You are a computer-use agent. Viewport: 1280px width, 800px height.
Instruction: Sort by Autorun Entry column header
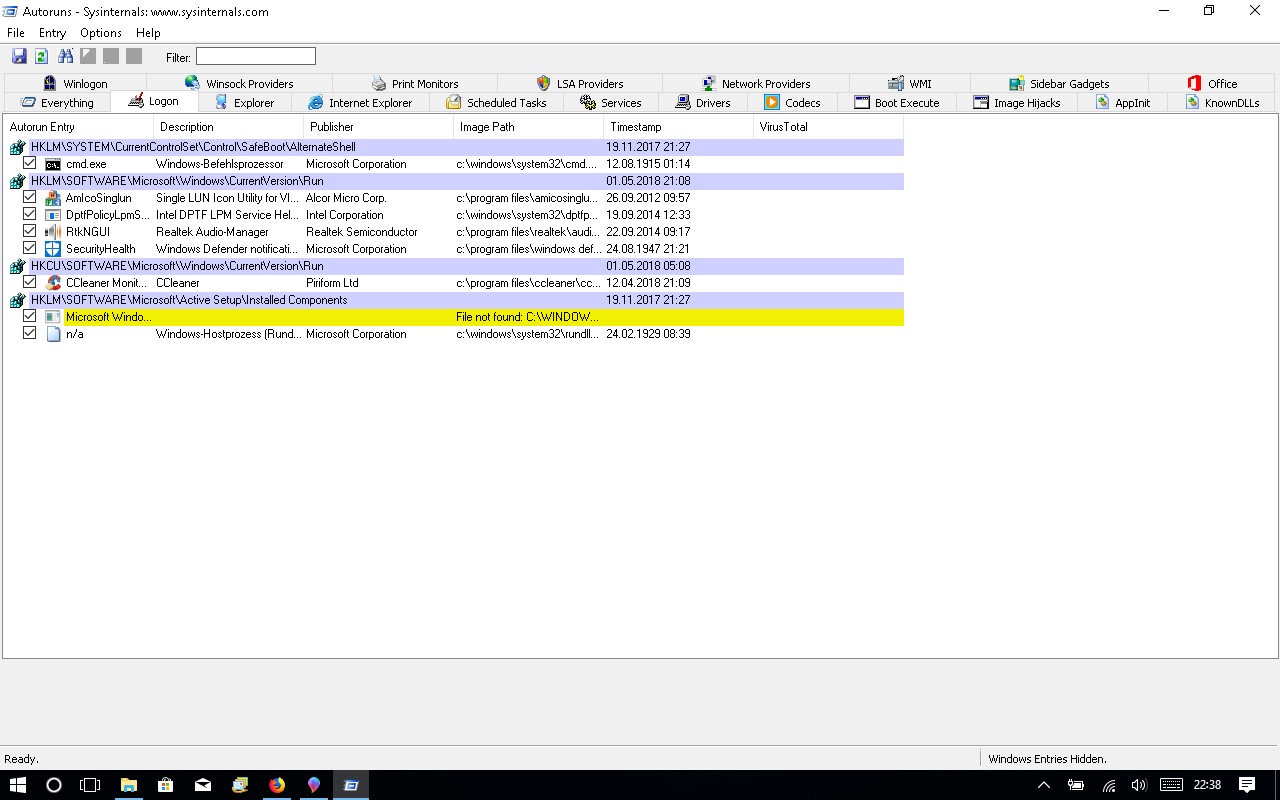78,127
